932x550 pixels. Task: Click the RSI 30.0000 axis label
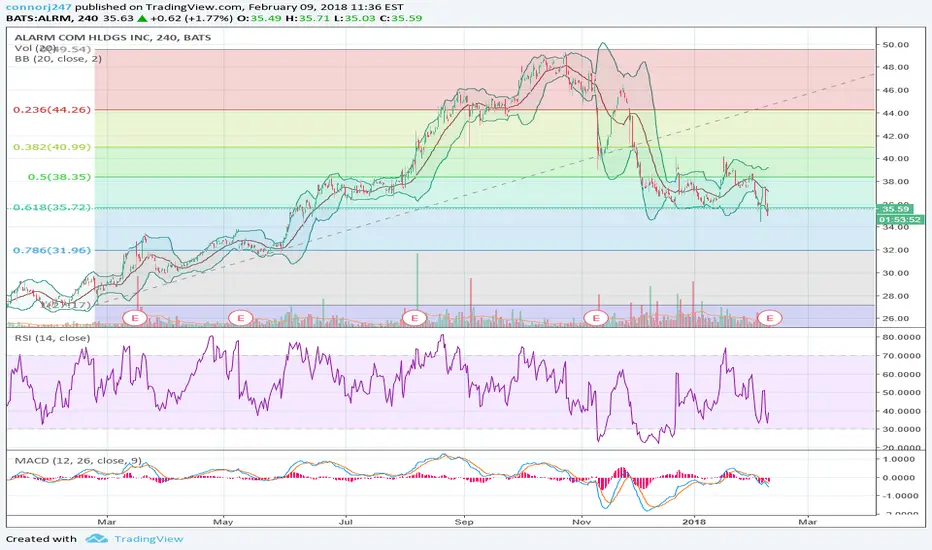pos(902,429)
